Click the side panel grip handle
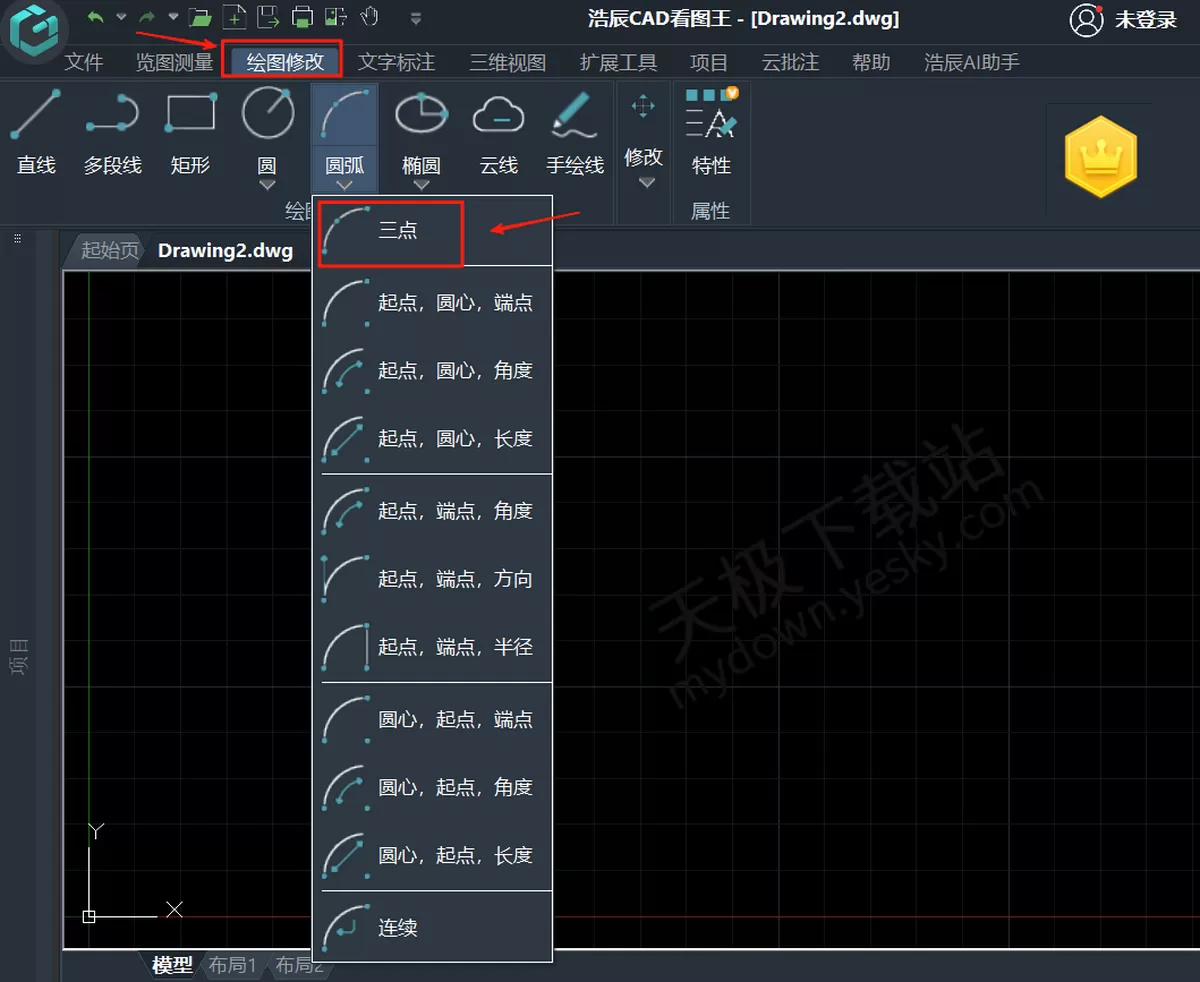The height and width of the screenshot is (982, 1200). pyautogui.click(x=17, y=240)
